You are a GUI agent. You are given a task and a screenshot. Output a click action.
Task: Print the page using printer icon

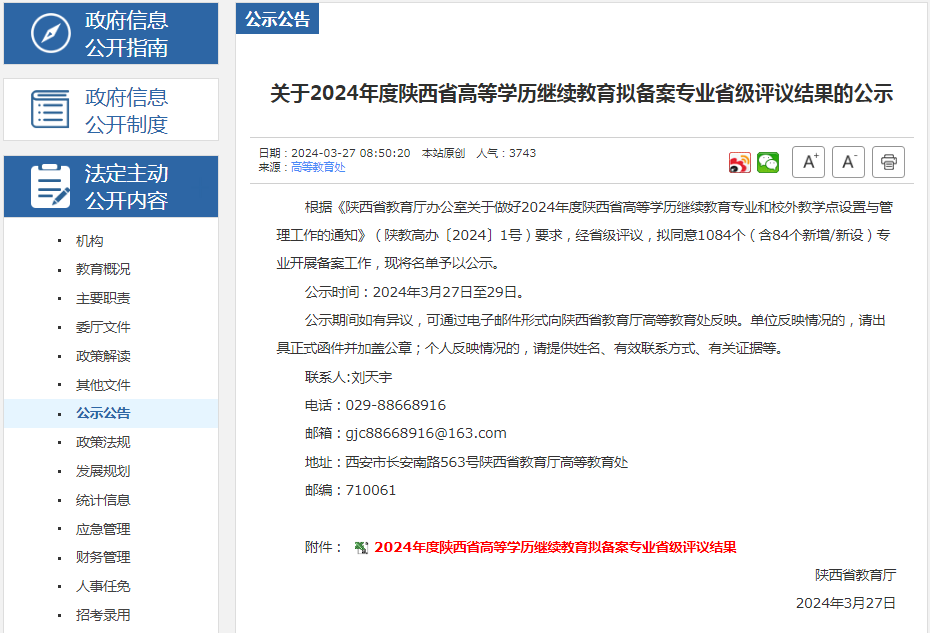click(x=888, y=161)
